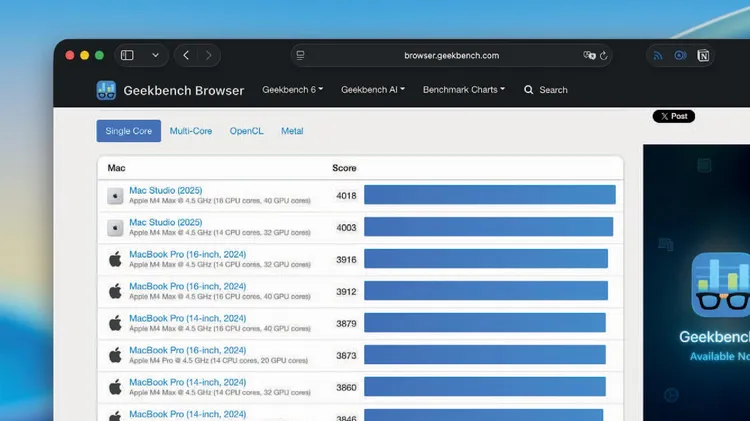Screen dimensions: 750x421
Task: Open the Benchmark Charts dropdown
Action: pyautogui.click(x=463, y=90)
